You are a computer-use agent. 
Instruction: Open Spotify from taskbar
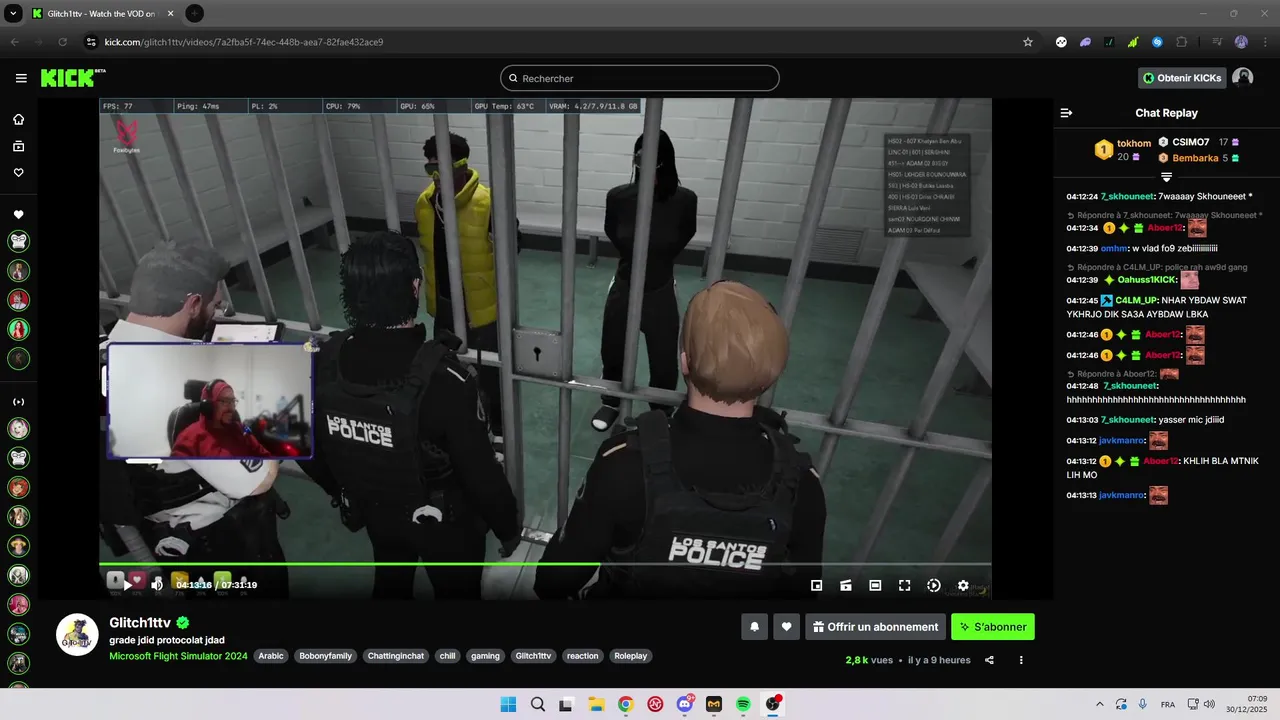tap(743, 704)
